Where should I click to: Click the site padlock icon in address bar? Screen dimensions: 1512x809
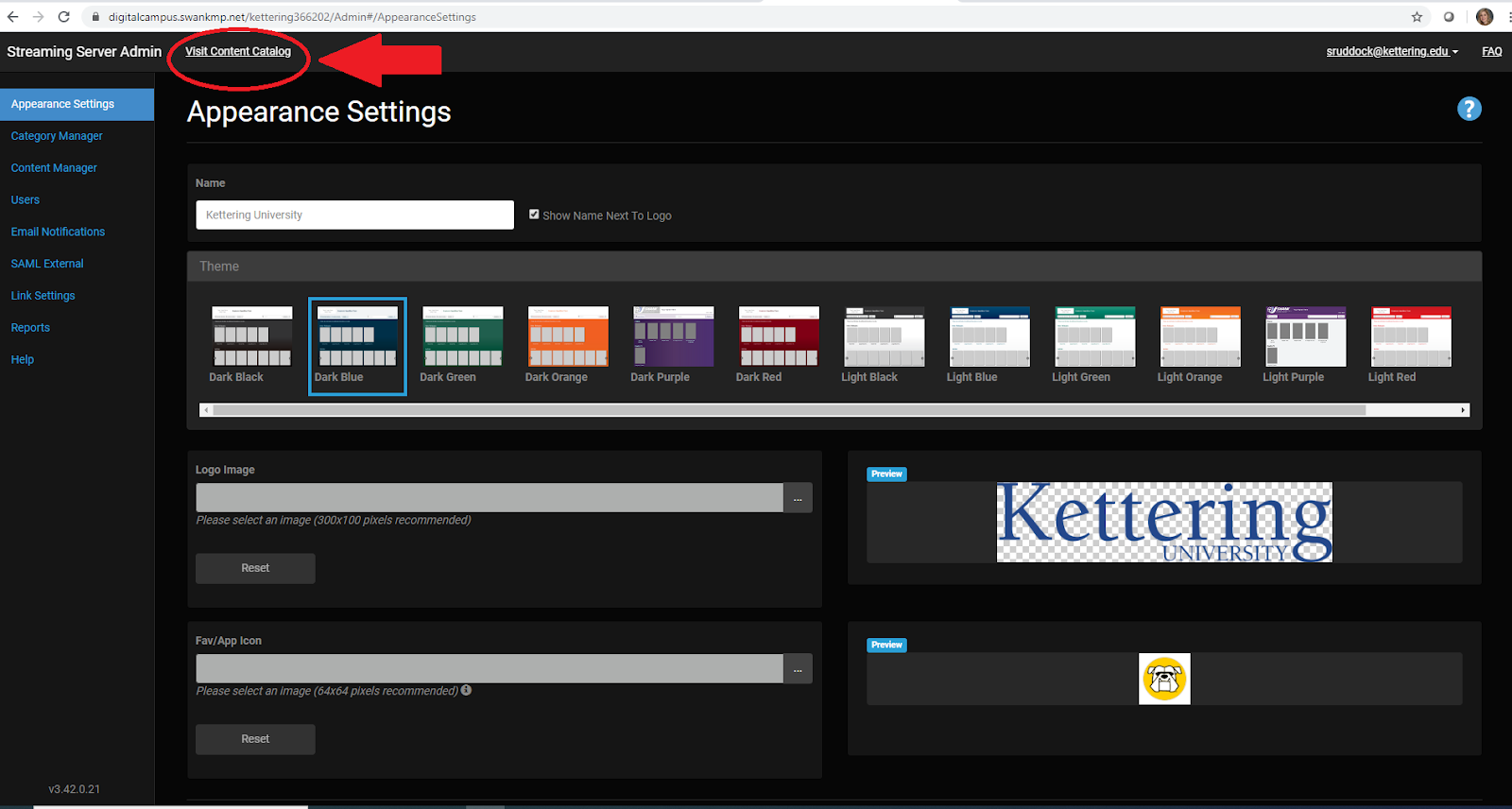tap(95, 17)
